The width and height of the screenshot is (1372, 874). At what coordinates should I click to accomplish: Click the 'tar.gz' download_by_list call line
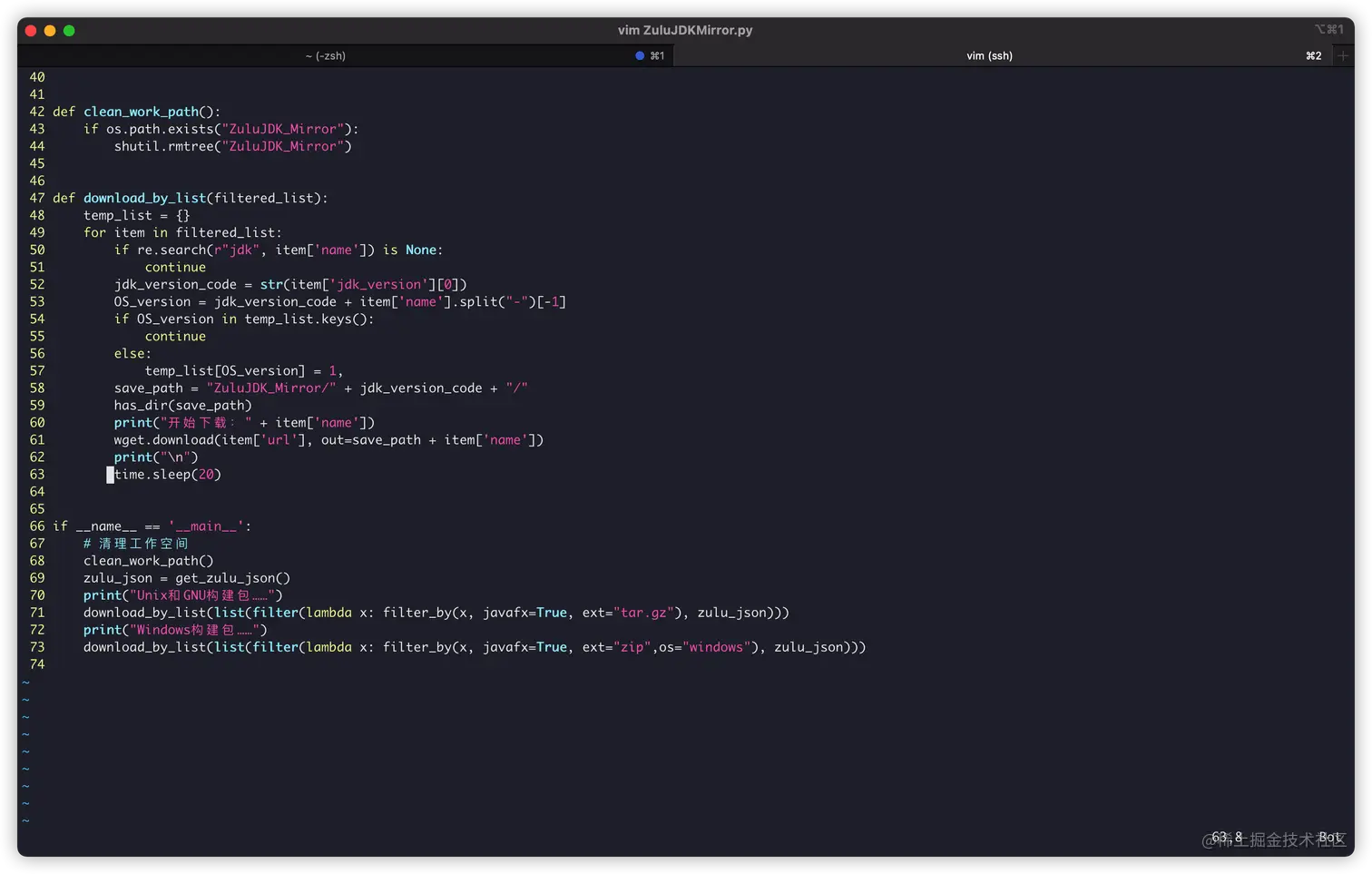pyautogui.click(x=436, y=613)
